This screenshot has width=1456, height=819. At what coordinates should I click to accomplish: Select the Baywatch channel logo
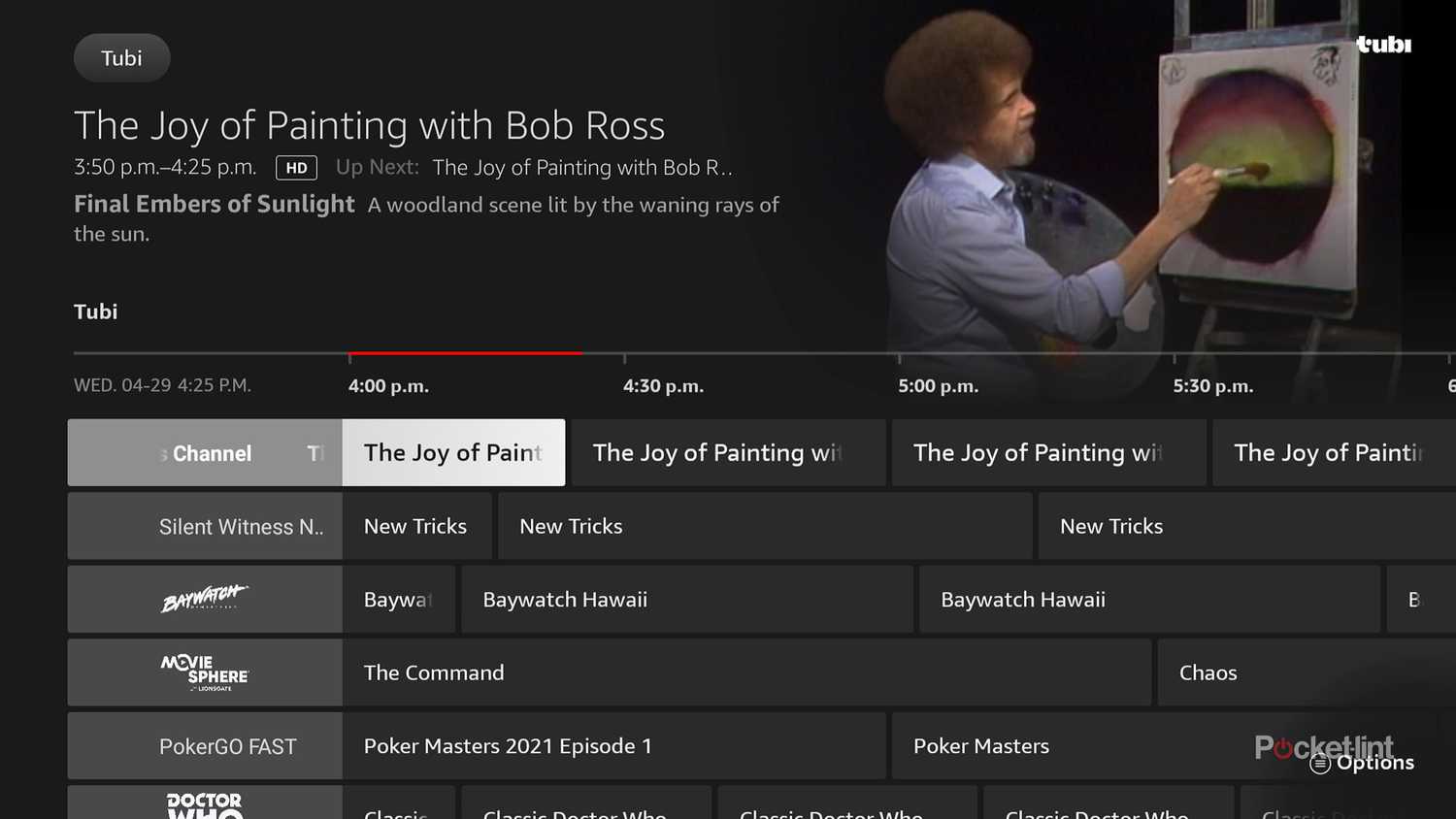(x=203, y=599)
